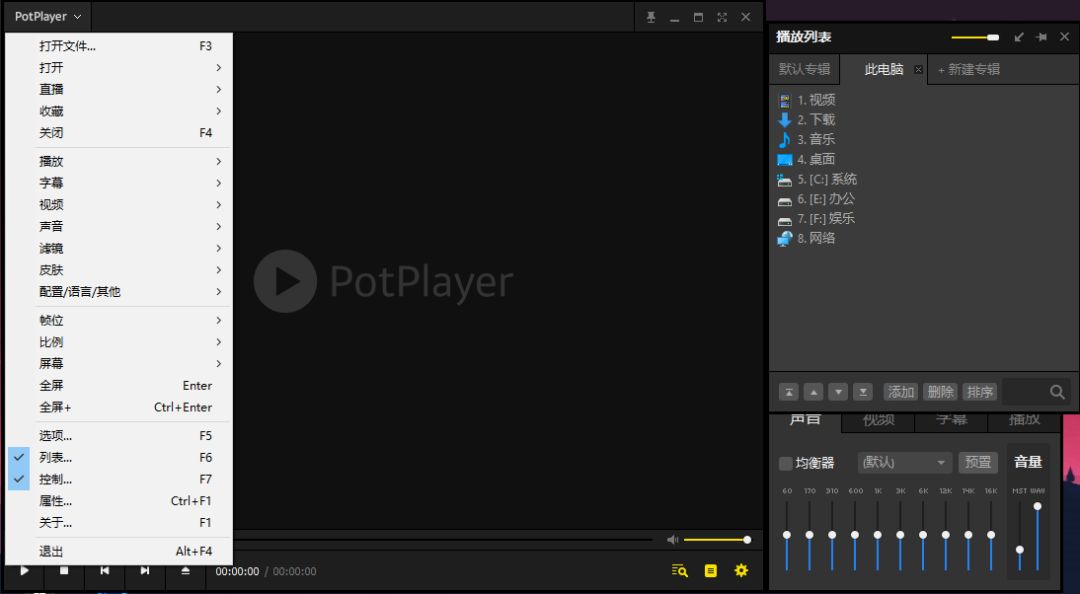Open the 网络 entry in playlist
1080x594 pixels.
[x=807, y=238]
